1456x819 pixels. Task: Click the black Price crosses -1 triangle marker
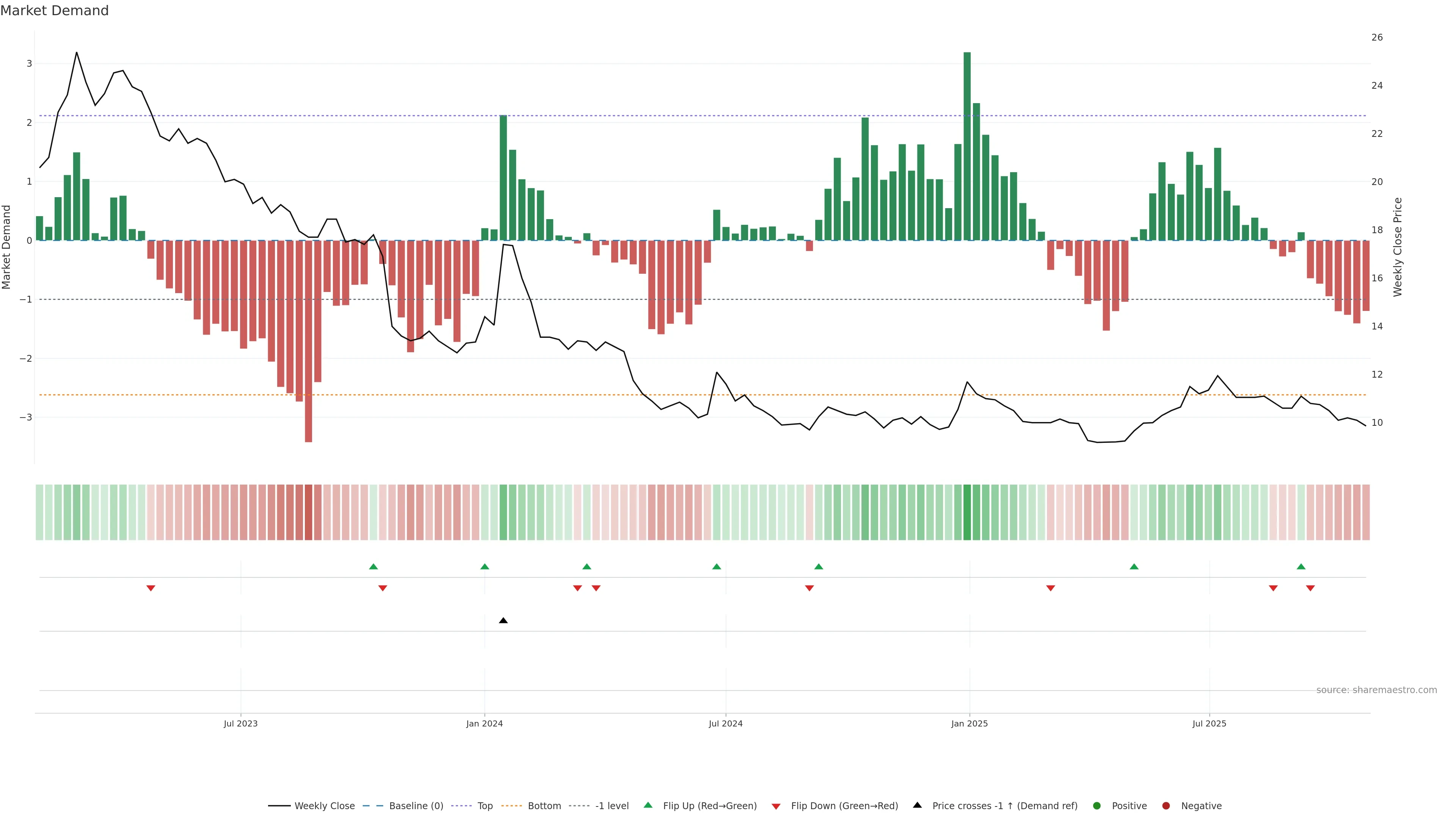503,621
